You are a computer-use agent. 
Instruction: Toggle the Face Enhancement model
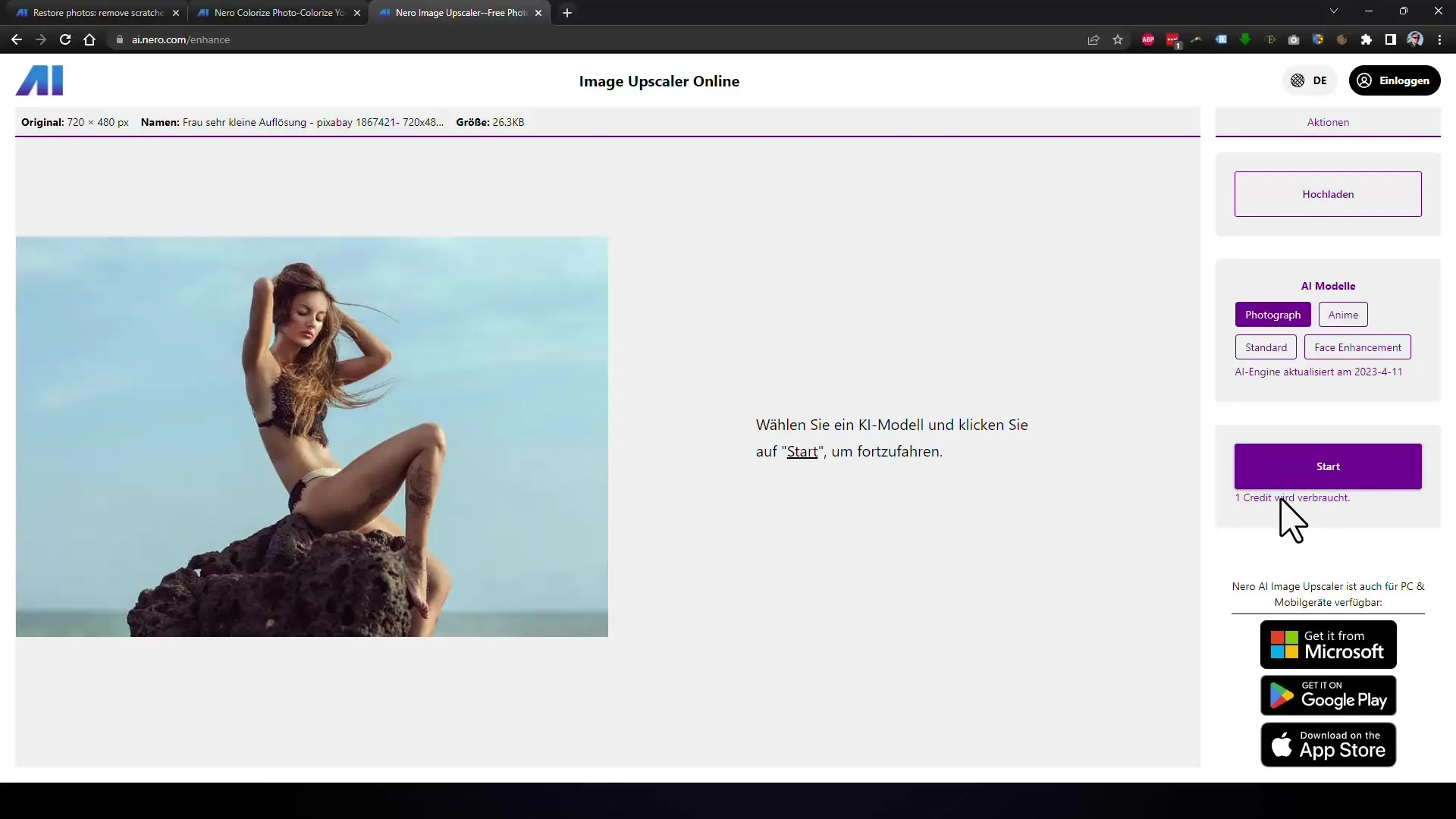tap(1358, 347)
